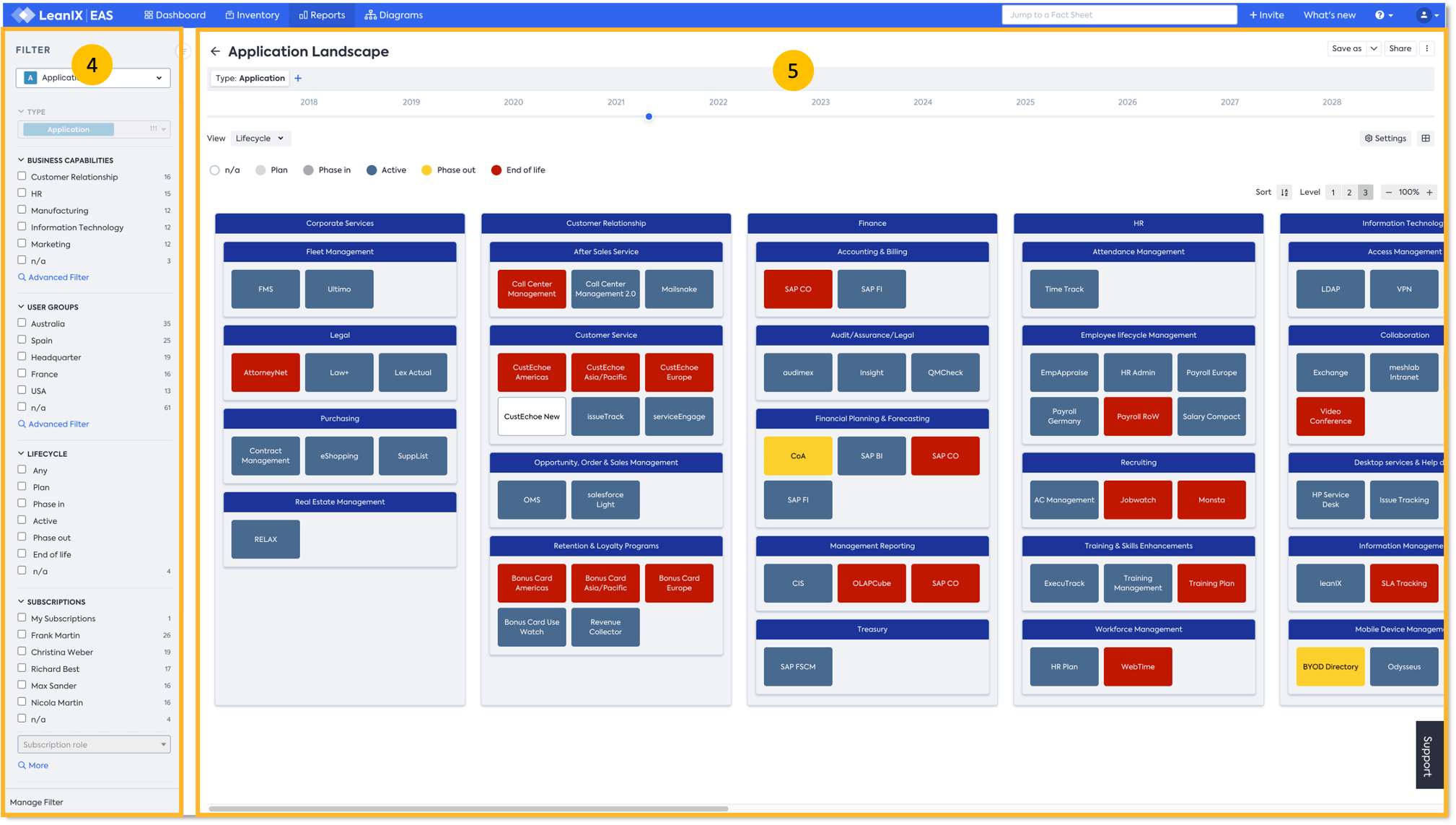1456x825 pixels.
Task: Check the Customer Relationship filter checkbox
Action: 22,176
